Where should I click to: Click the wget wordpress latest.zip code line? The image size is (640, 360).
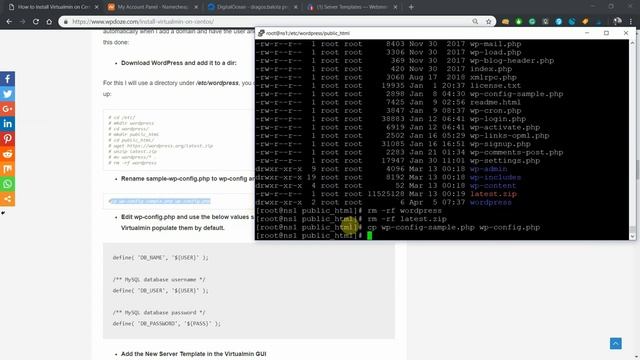(x=161, y=146)
